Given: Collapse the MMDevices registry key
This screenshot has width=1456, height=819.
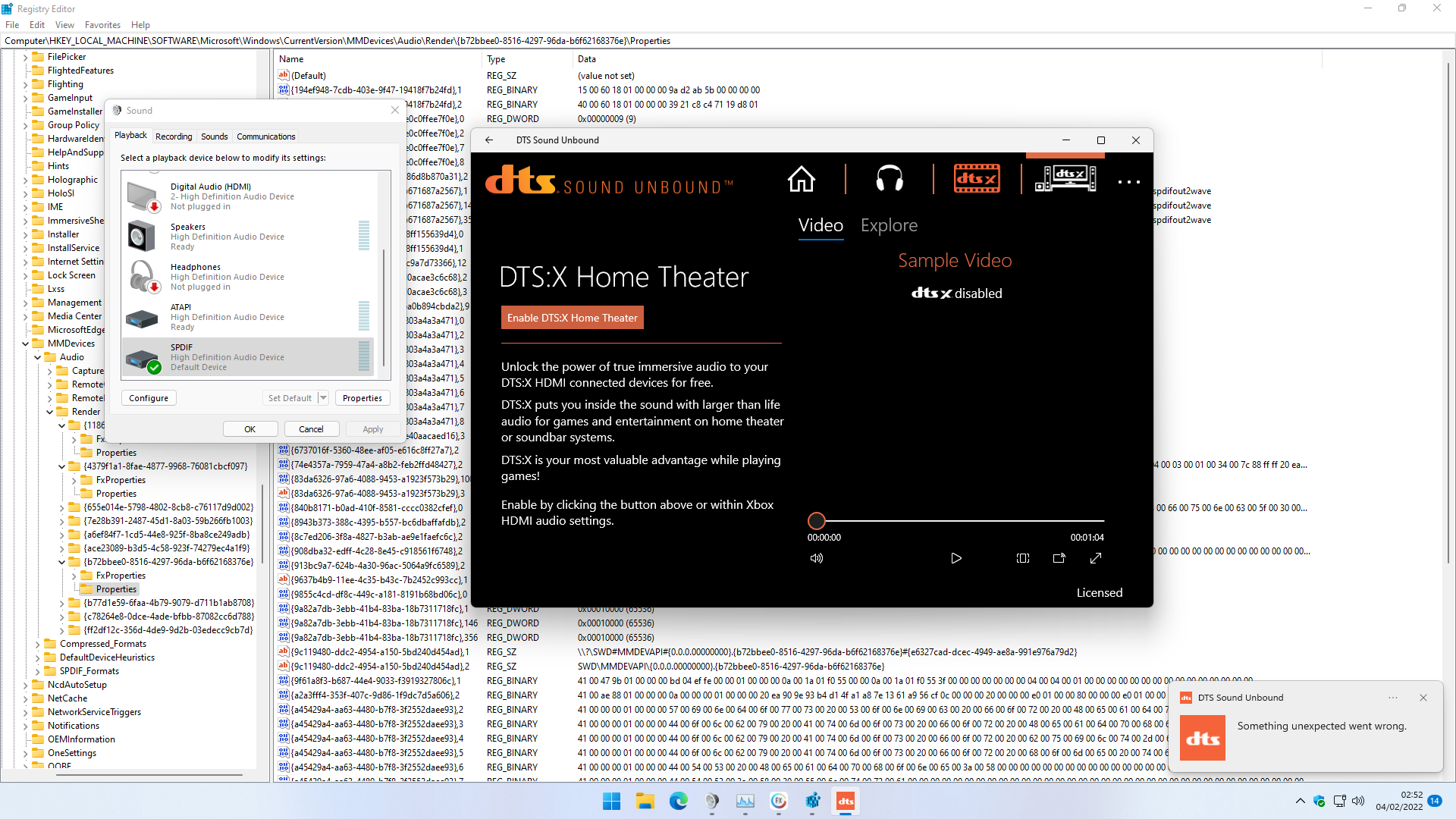Looking at the screenshot, I should click(x=25, y=344).
